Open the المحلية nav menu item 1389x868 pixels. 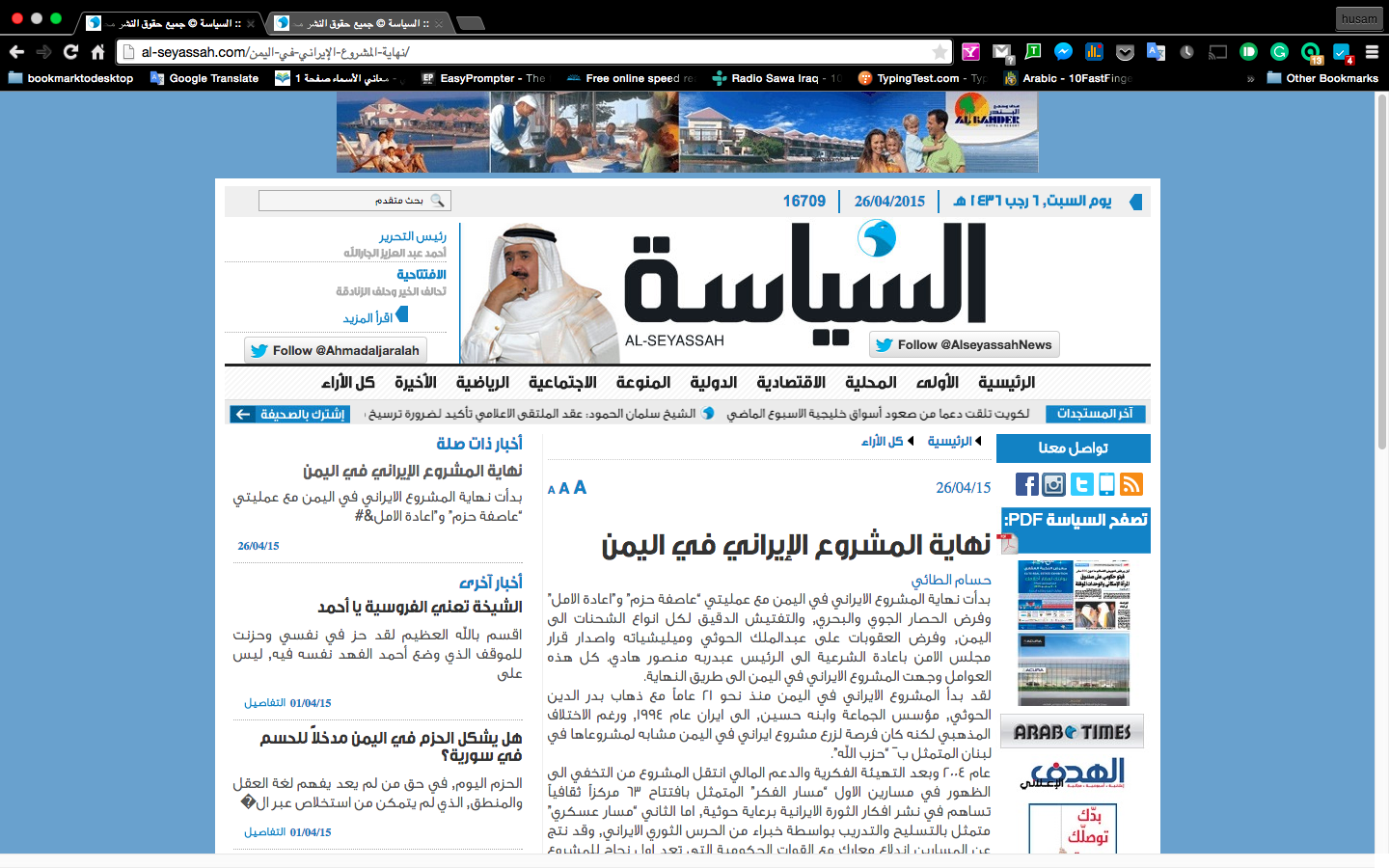point(871,382)
